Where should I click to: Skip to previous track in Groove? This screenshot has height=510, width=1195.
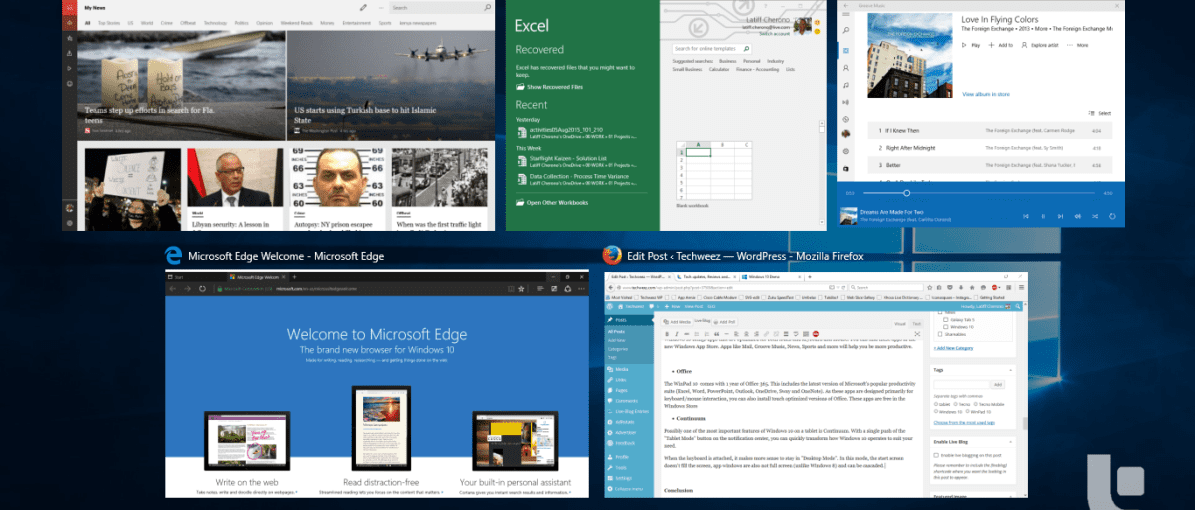[x=1026, y=217]
